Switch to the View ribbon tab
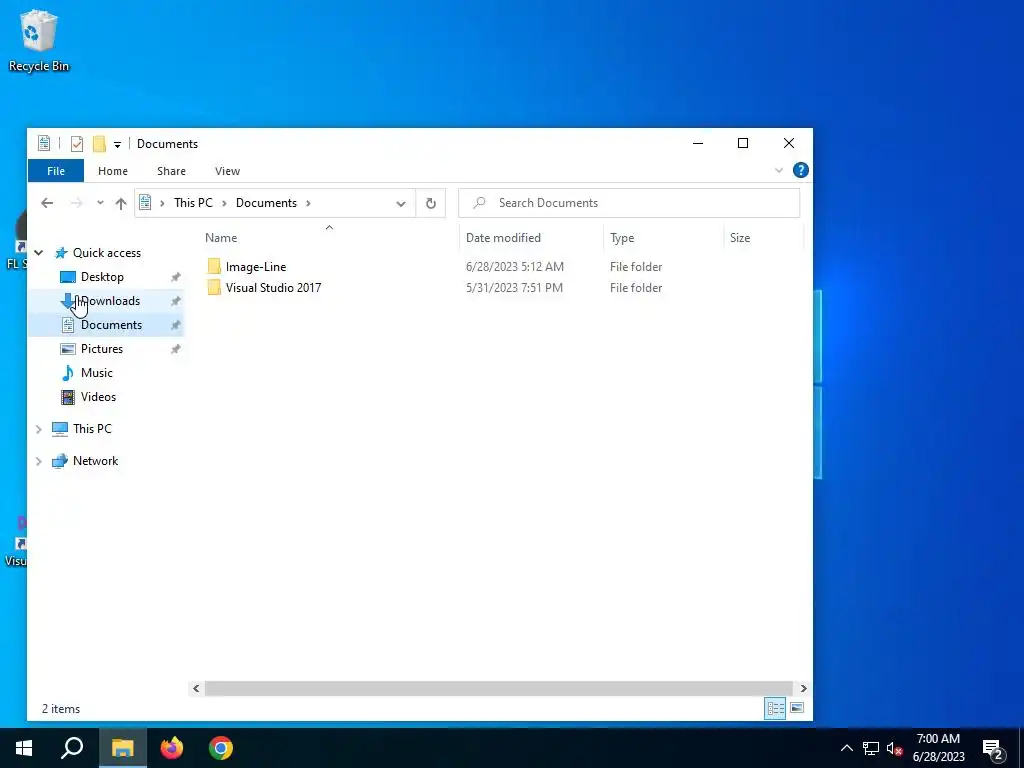The width and height of the screenshot is (1024, 768). click(x=227, y=171)
